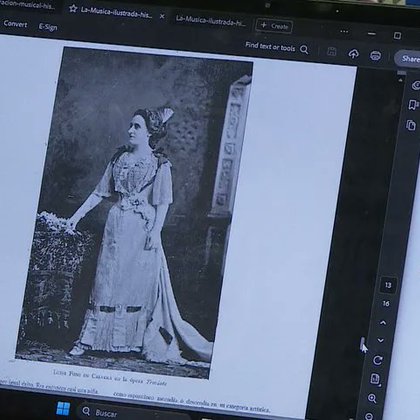
Task: Click the Share button
Action: coord(408,59)
